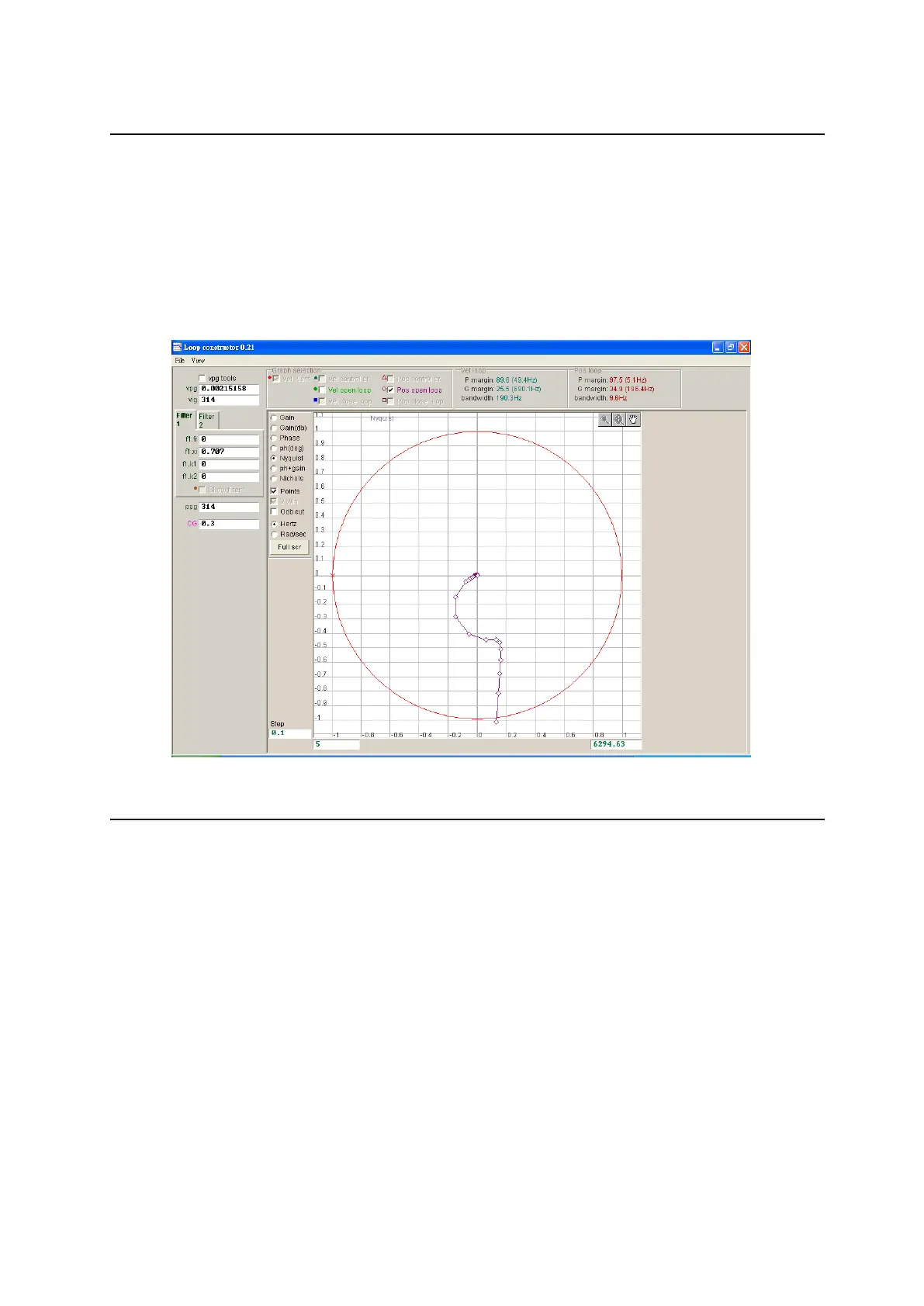Toggle the Vel controller checkbox
Viewport: 924px width, 1306px height.
[x=322, y=379]
